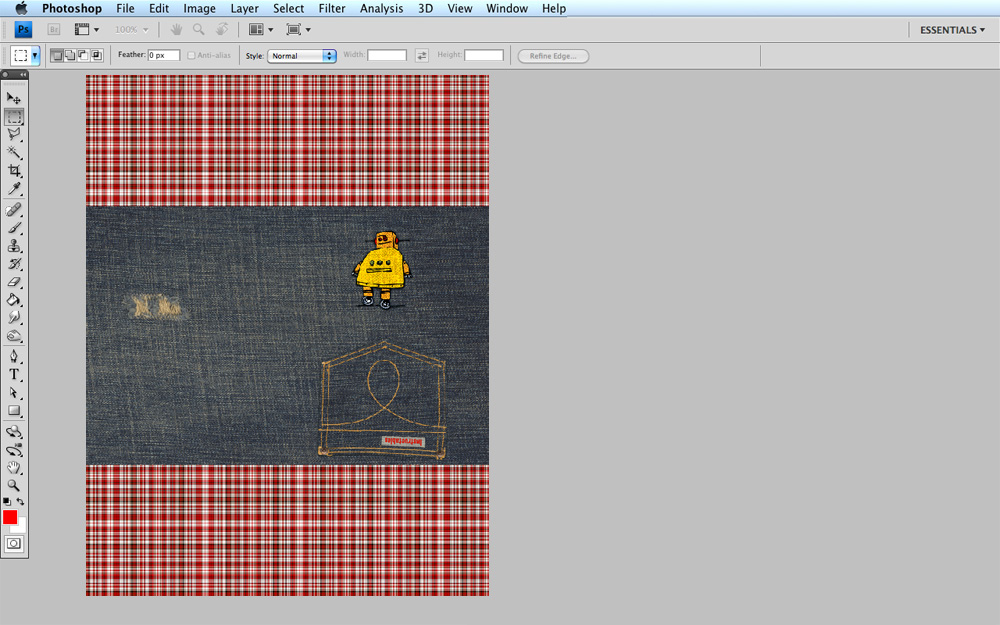Image resolution: width=1000 pixels, height=625 pixels.
Task: Click the Refine Edge button
Action: 553,56
